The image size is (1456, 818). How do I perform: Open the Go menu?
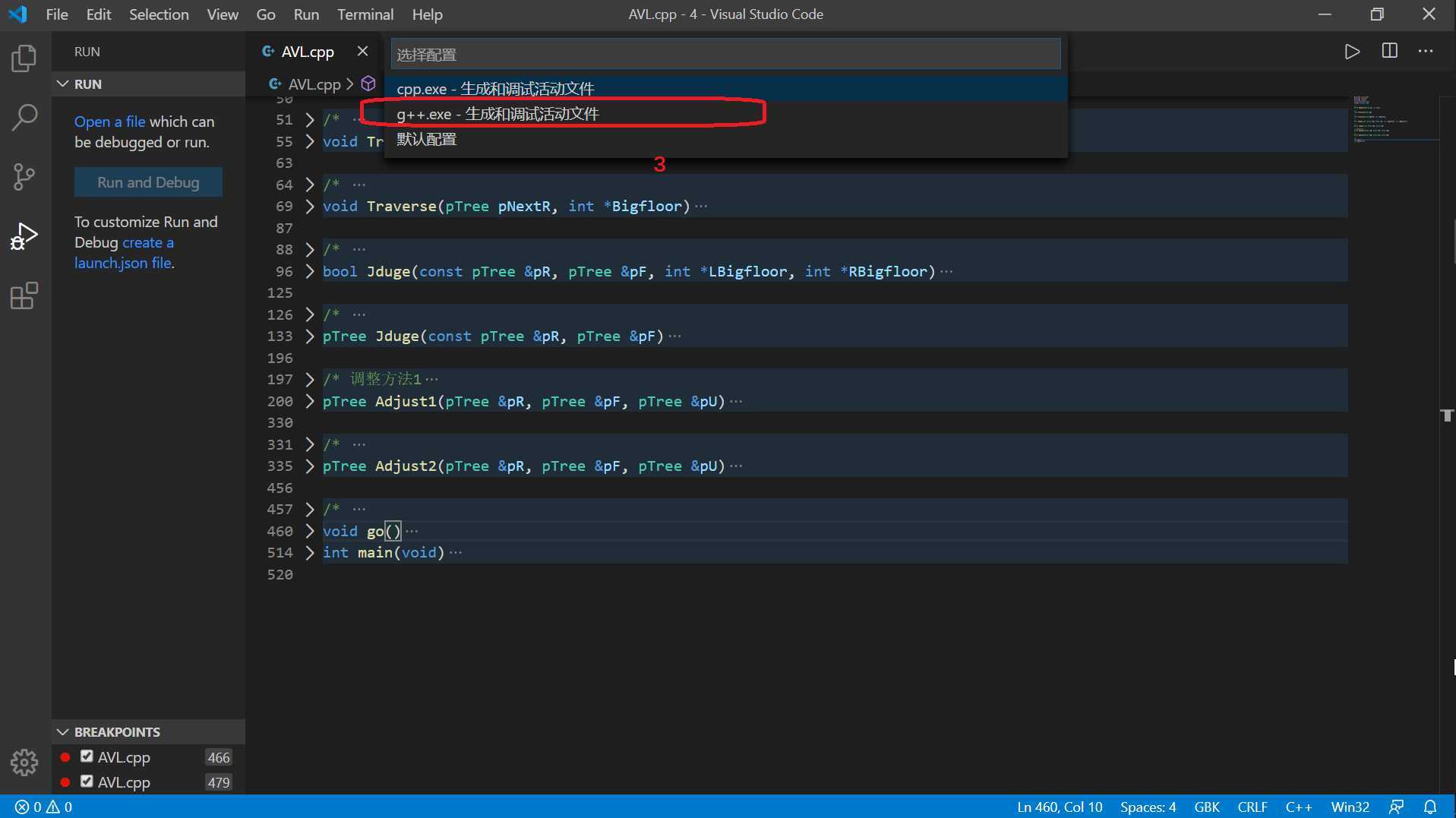pos(266,14)
